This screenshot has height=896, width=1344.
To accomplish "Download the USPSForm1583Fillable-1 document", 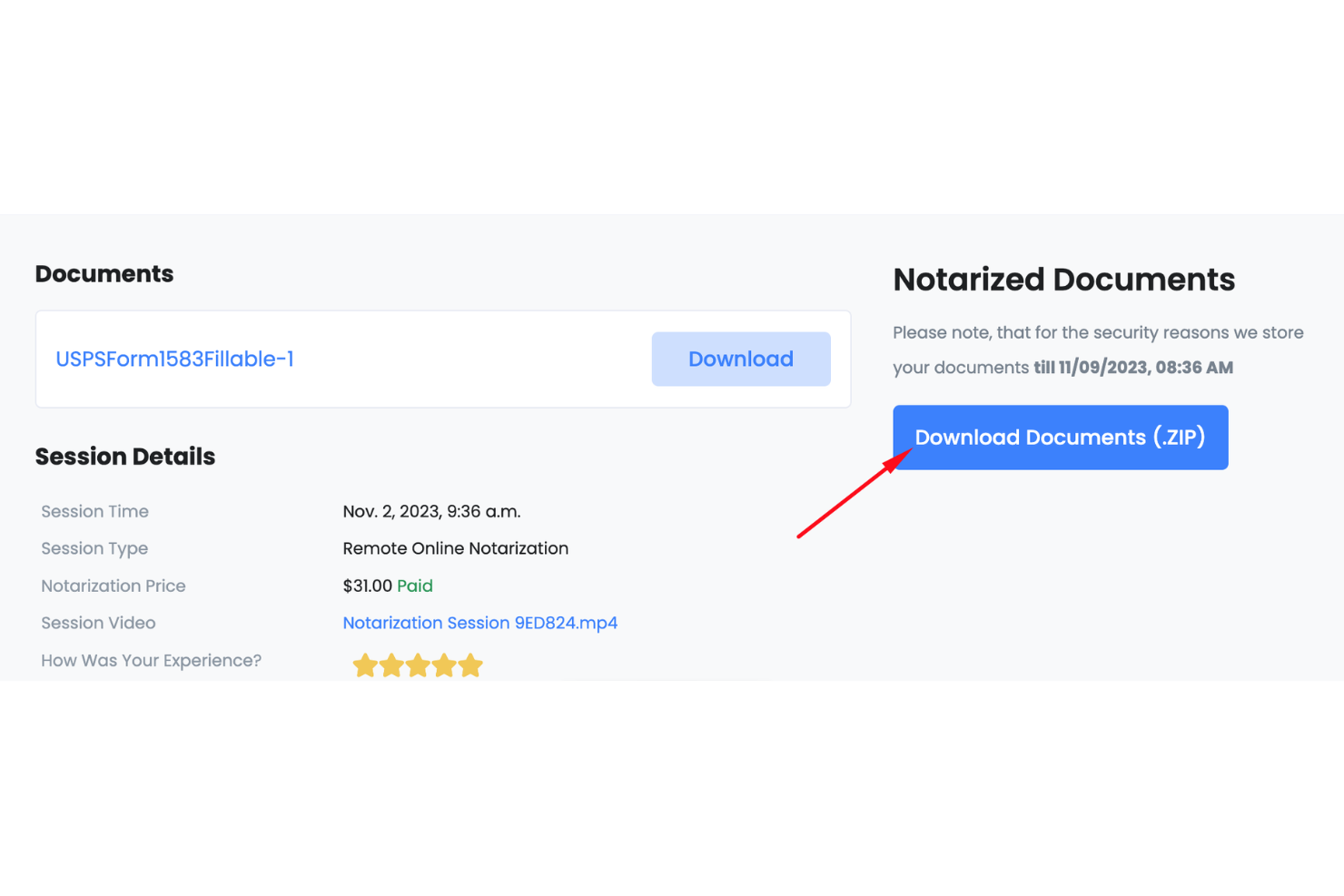I will coord(740,359).
